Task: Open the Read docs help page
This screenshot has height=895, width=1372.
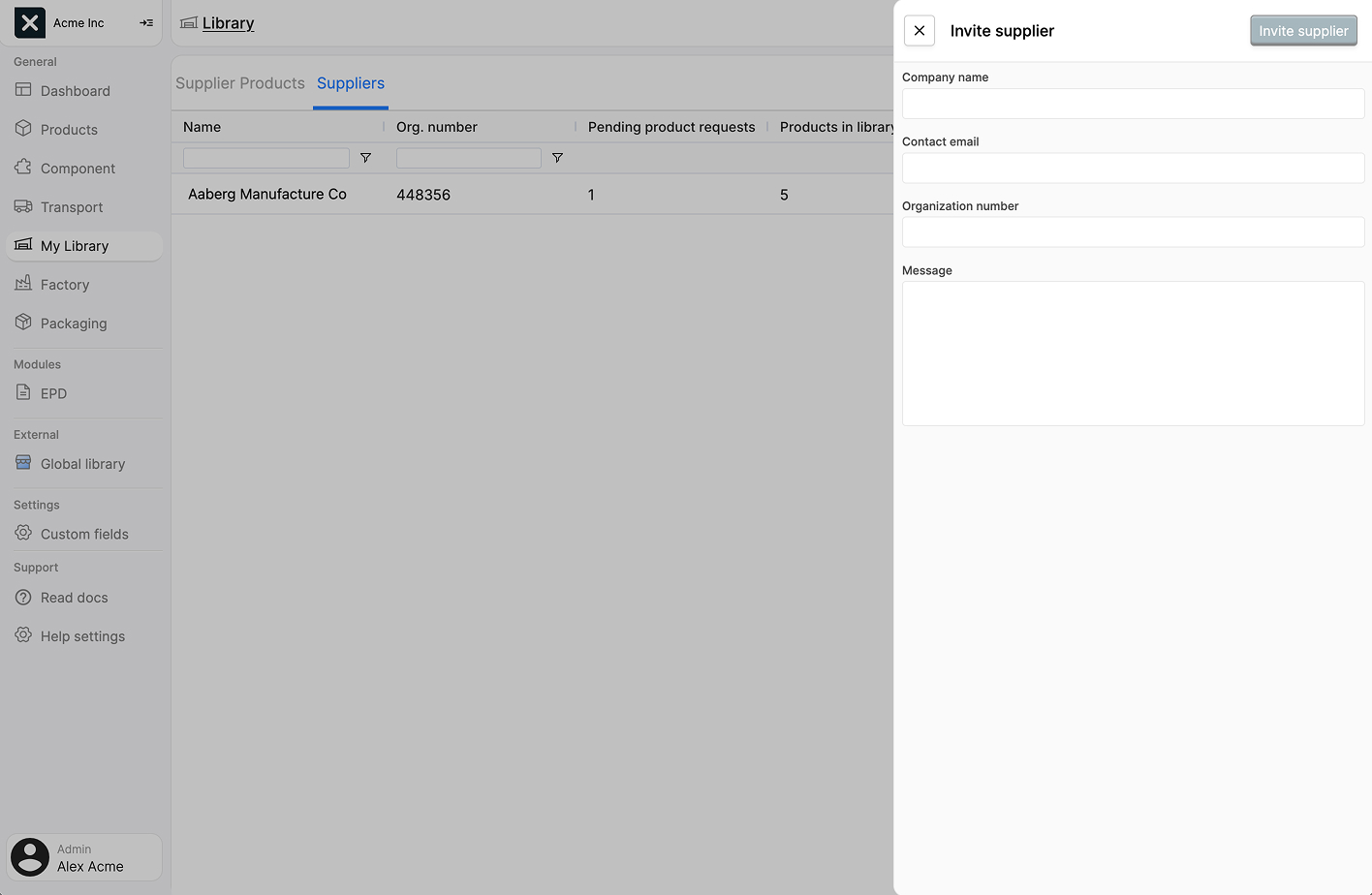Action: pos(74,598)
